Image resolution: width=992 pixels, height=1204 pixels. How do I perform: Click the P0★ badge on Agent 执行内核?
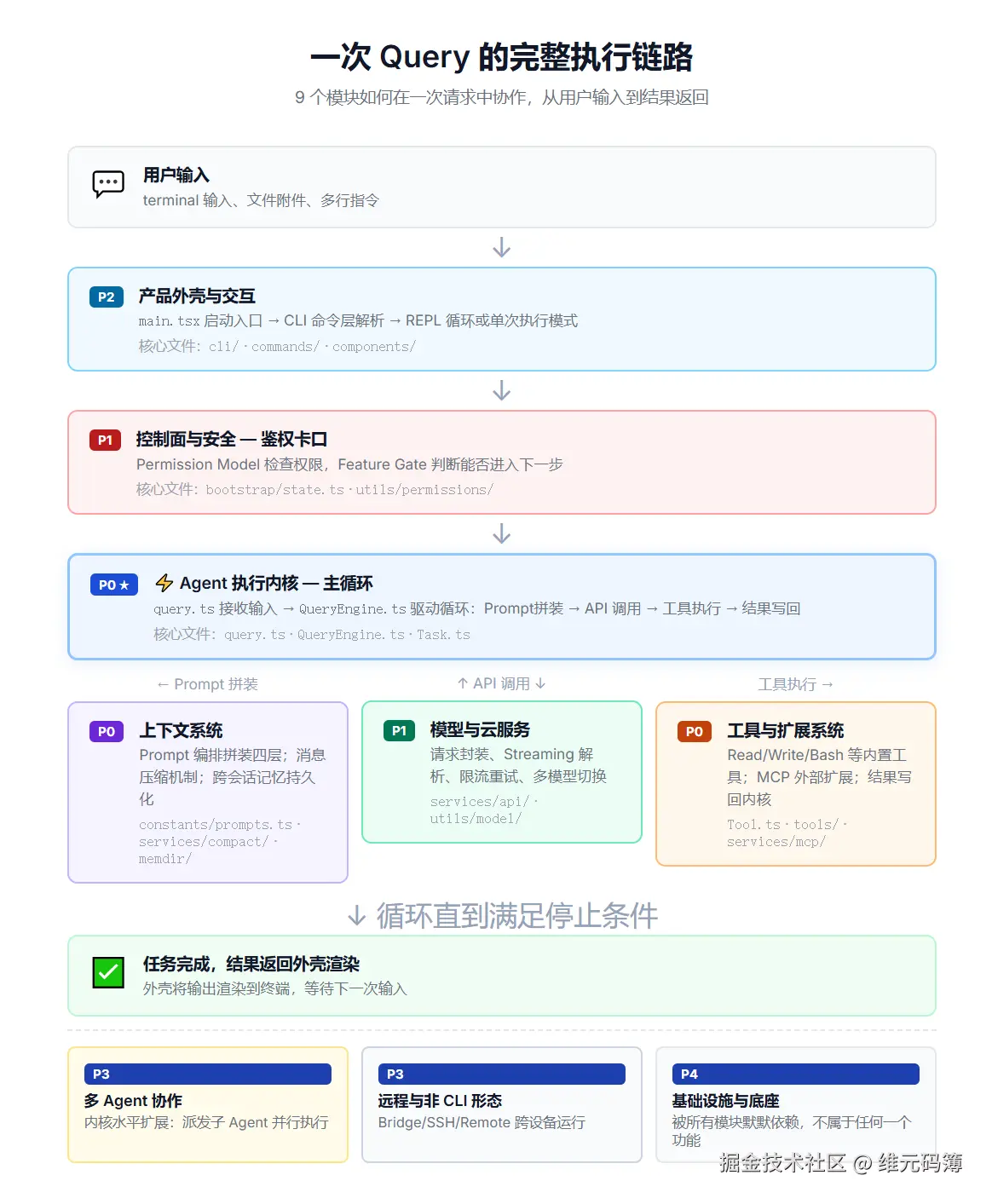point(113,585)
